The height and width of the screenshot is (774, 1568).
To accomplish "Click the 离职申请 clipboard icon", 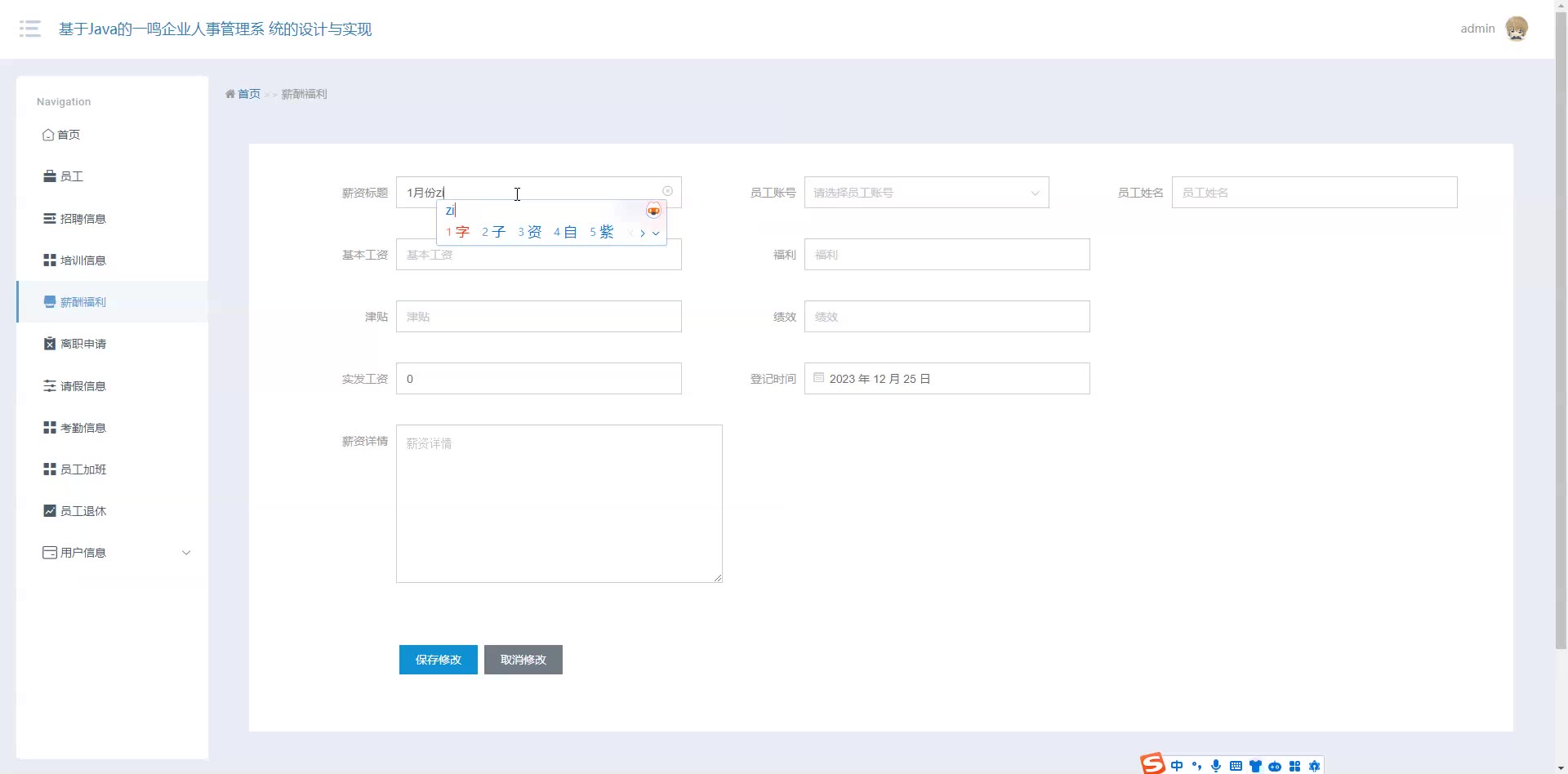I will click(x=50, y=344).
